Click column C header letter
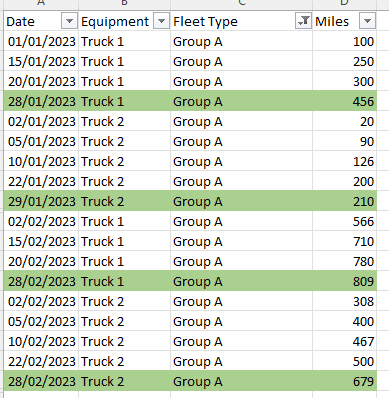The width and height of the screenshot is (389, 398). (x=241, y=3)
